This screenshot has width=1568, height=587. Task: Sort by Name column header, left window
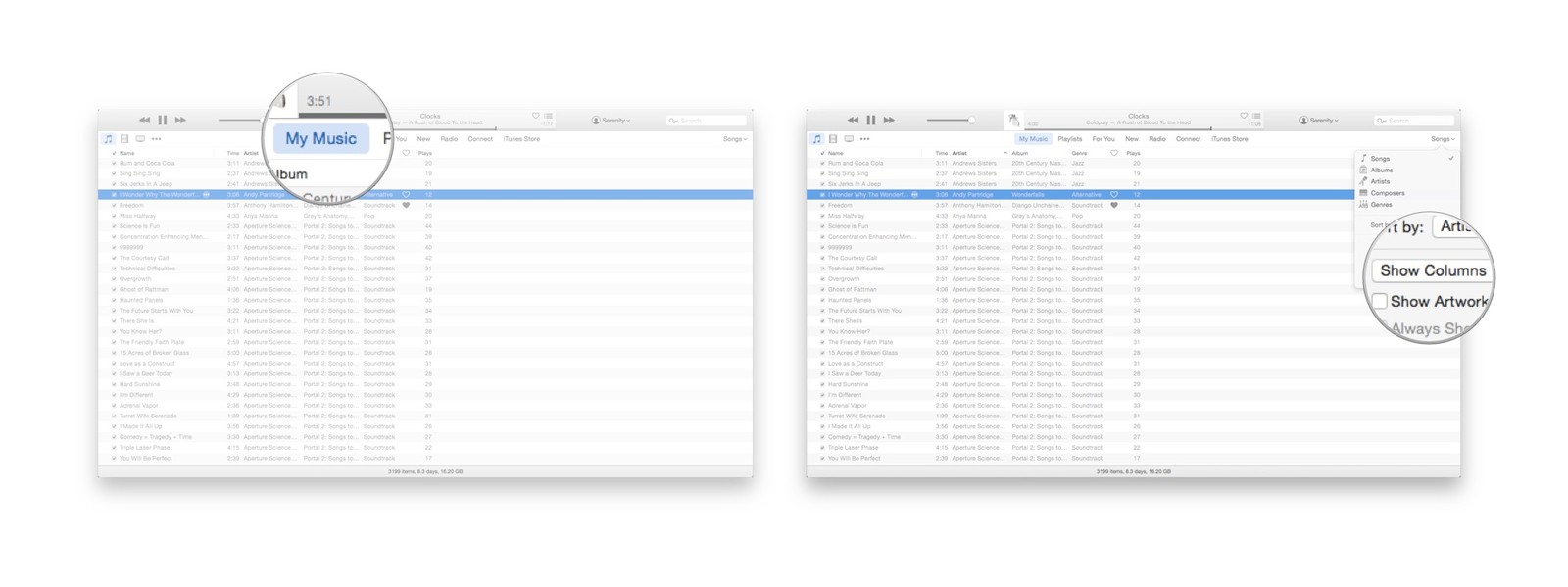[127, 153]
